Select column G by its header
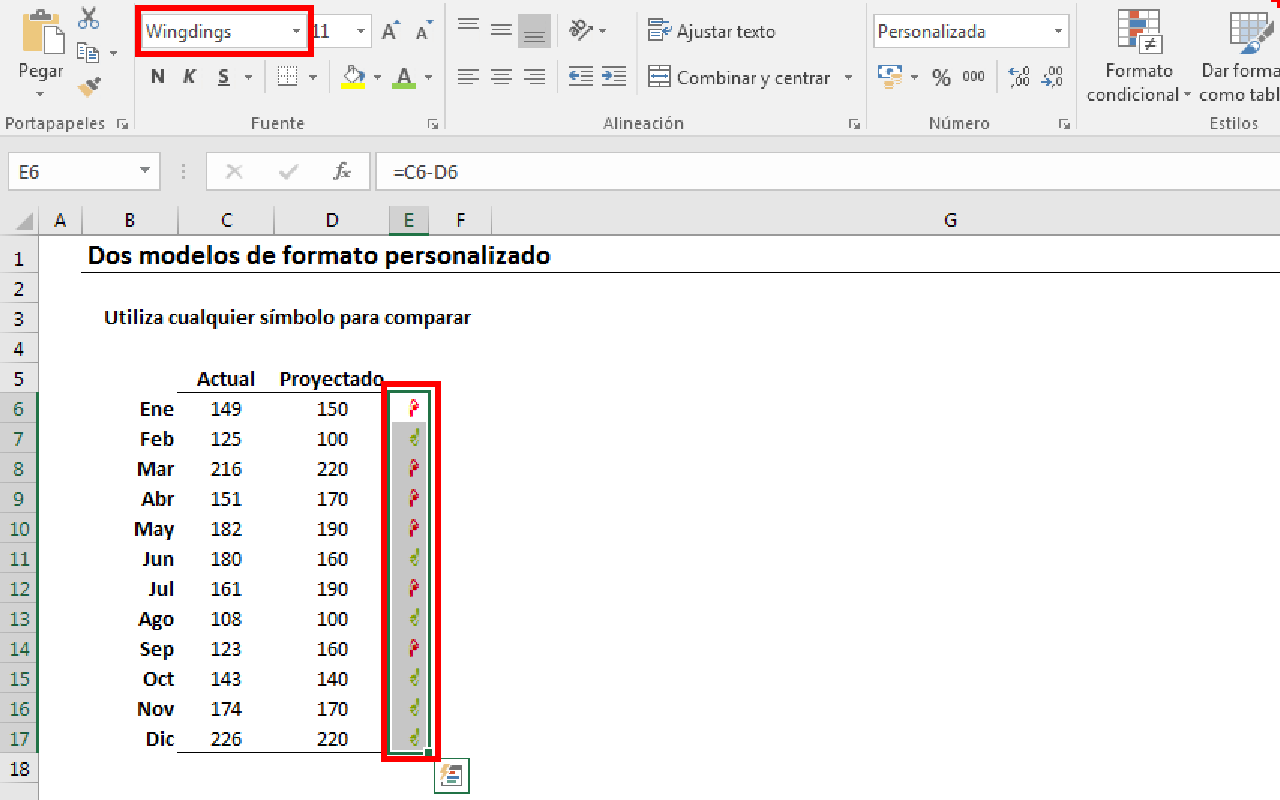This screenshot has height=800, width=1280. [949, 219]
